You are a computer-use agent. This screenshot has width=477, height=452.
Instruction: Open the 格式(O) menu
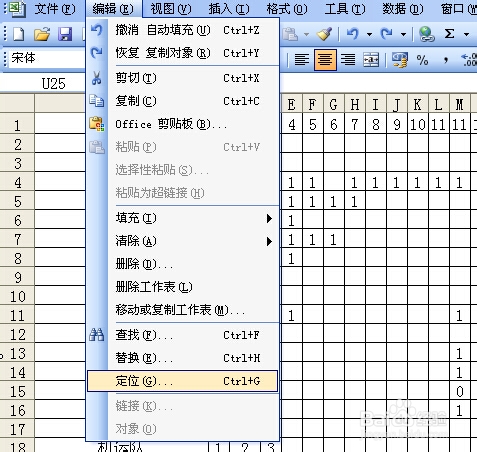287,9
